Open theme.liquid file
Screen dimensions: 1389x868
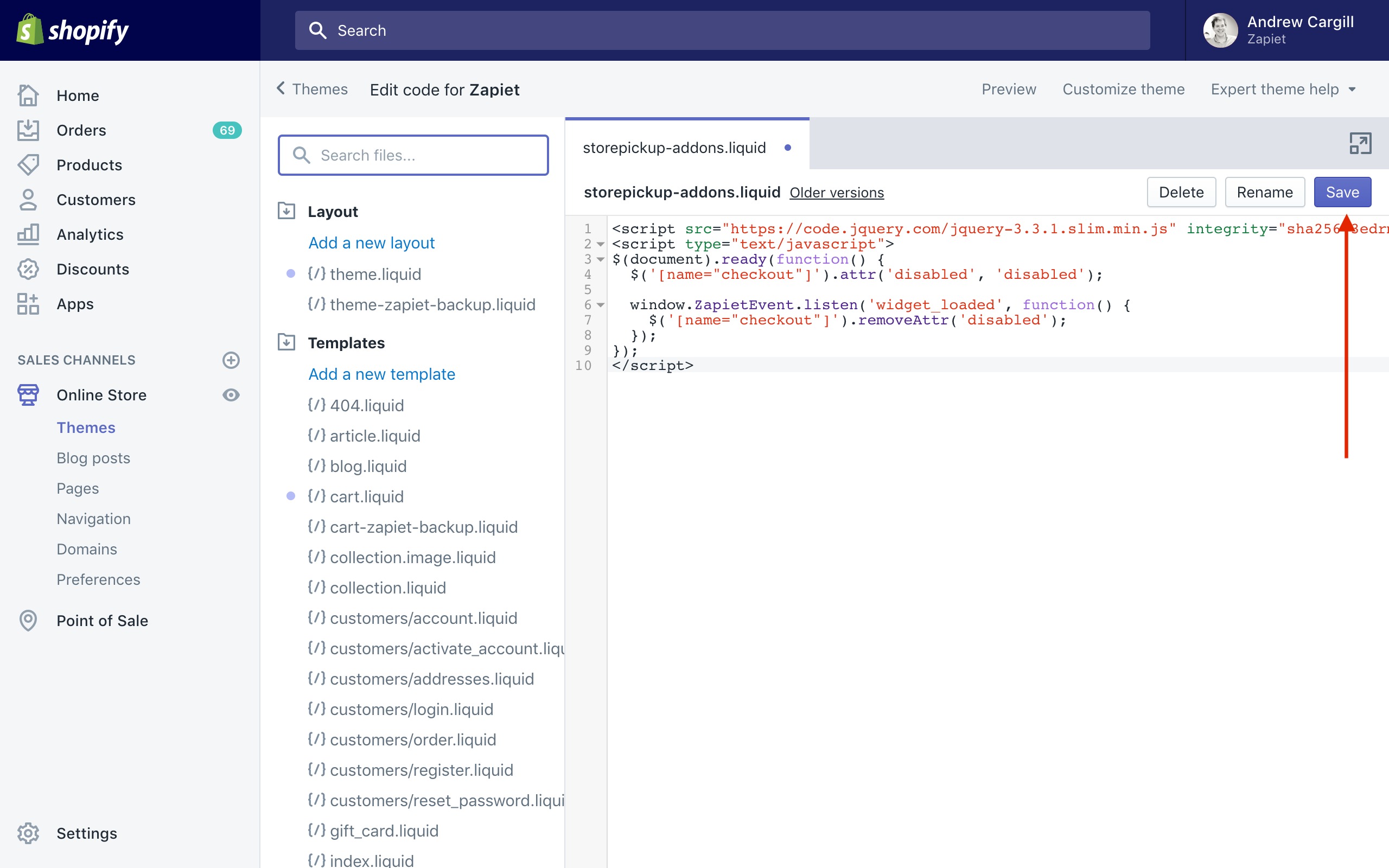click(x=365, y=274)
